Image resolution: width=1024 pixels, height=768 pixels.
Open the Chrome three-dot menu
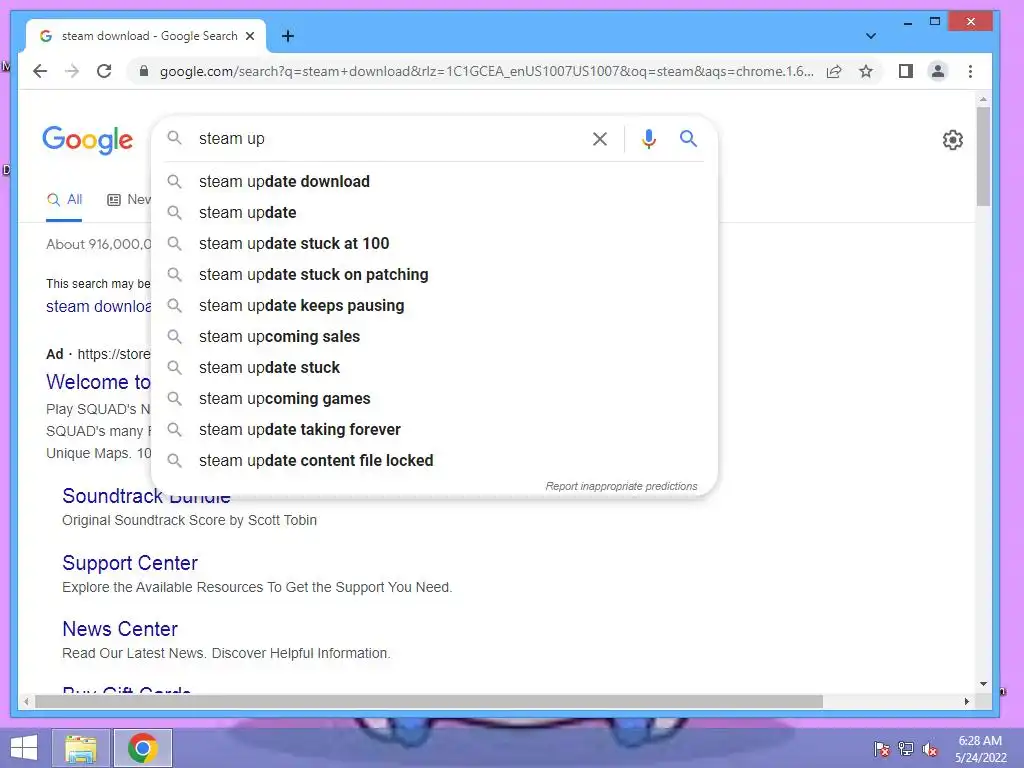[x=970, y=71]
